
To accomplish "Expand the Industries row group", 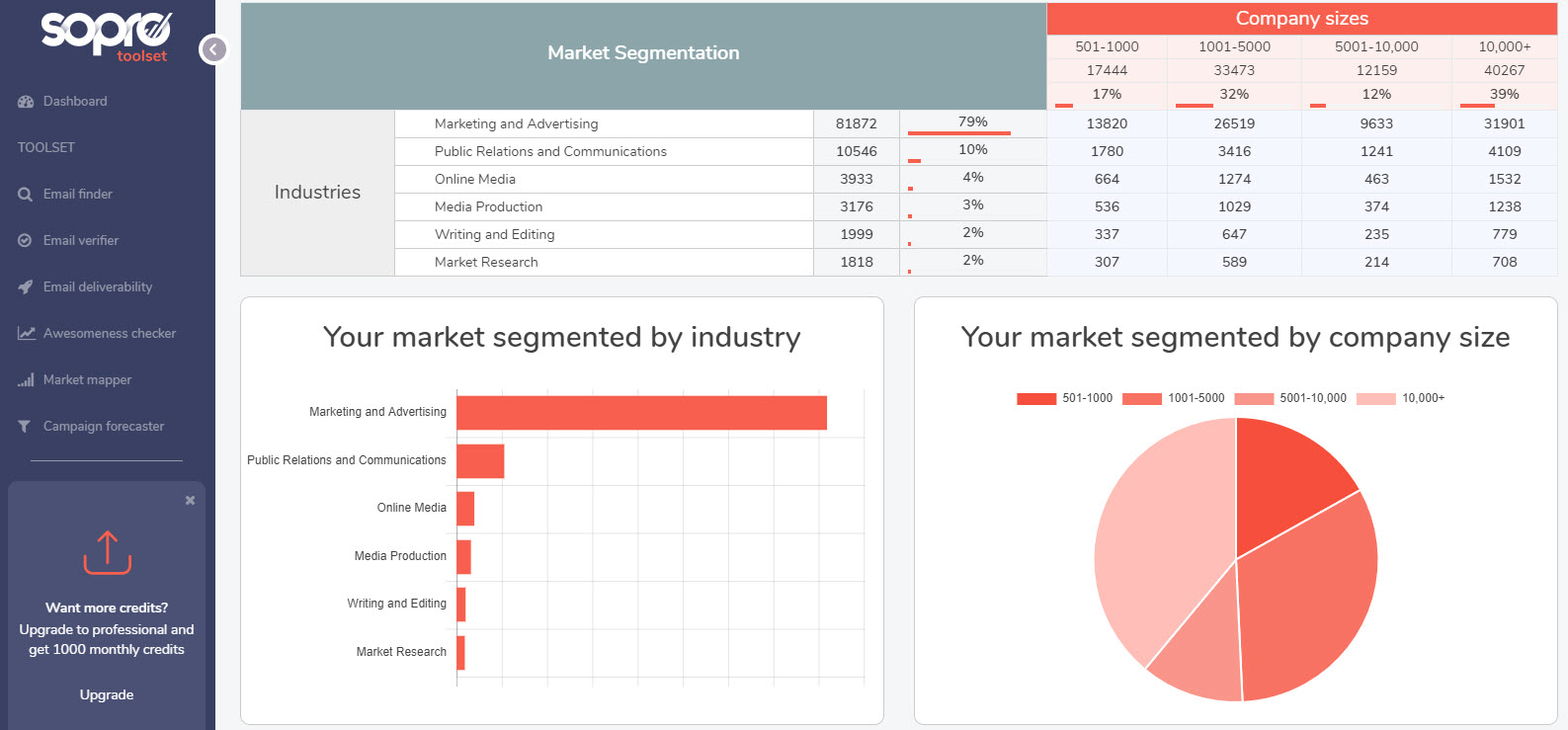I will (x=316, y=192).
